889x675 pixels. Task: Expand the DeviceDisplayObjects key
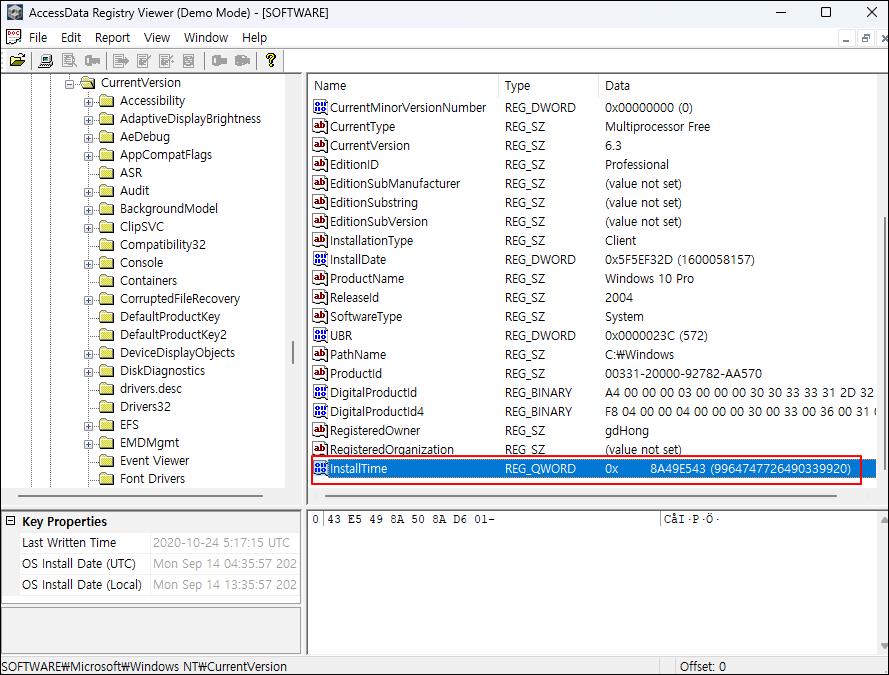pos(88,354)
